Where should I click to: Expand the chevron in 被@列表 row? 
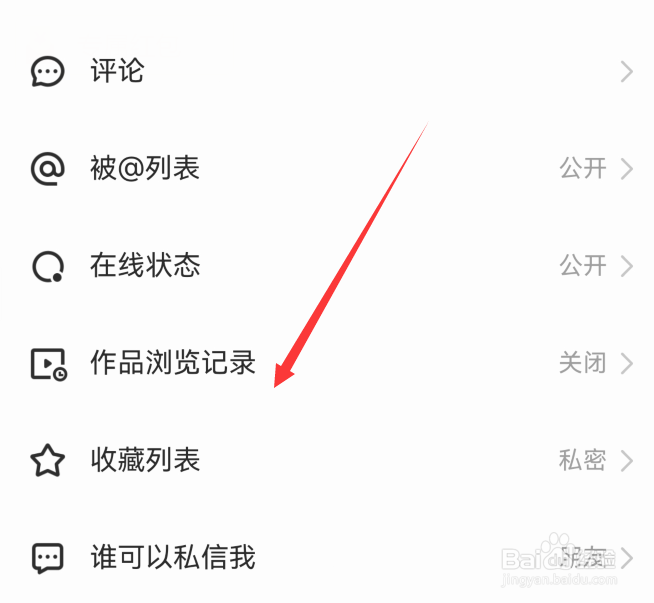click(x=627, y=169)
